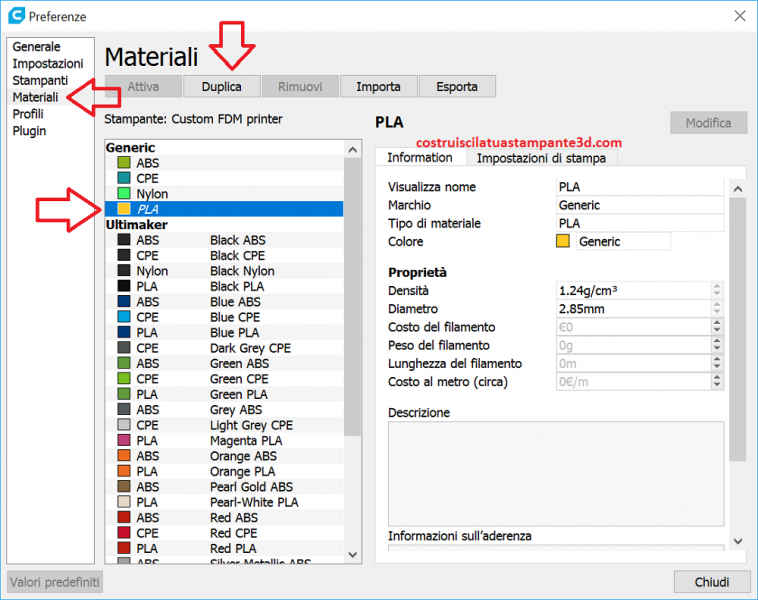Click the Esporta button
Viewport: 758px width, 600px height.
click(x=457, y=87)
